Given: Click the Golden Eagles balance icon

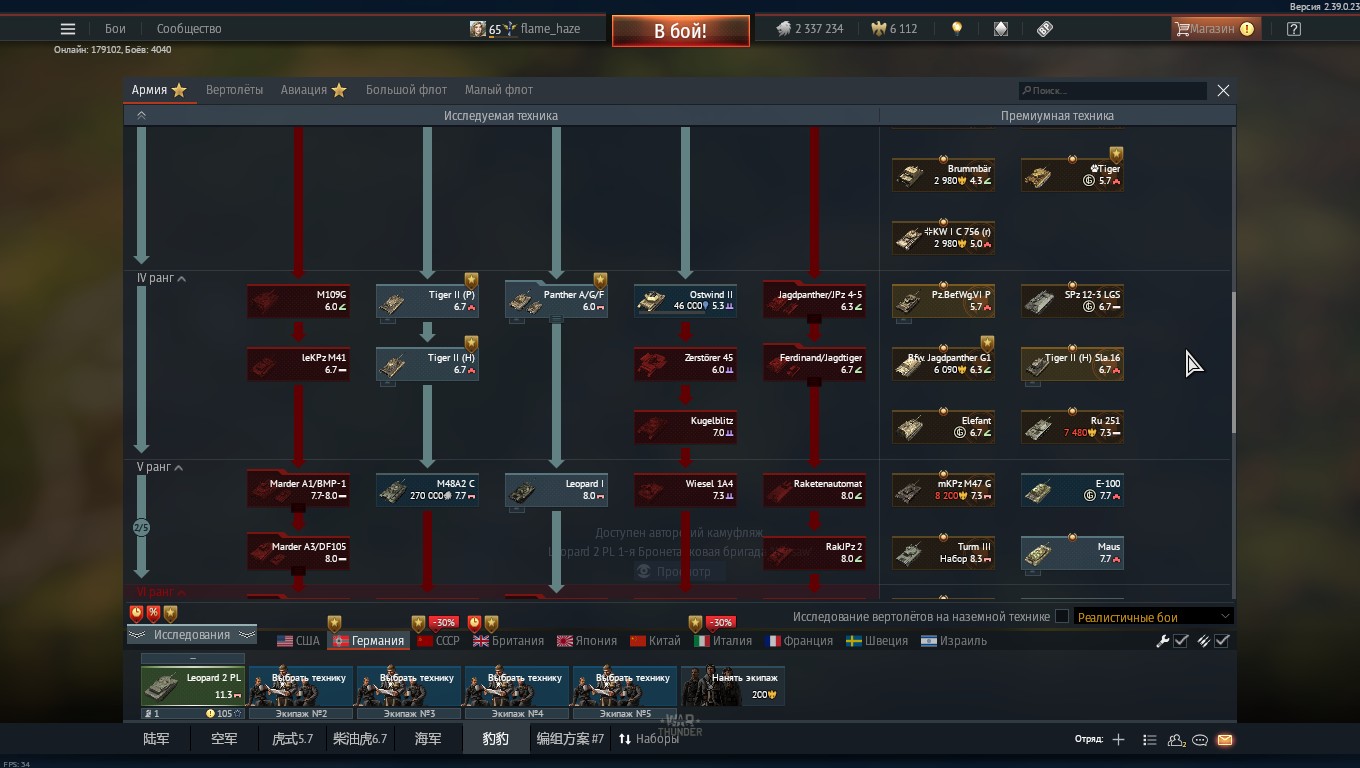Looking at the screenshot, I should pyautogui.click(x=878, y=29).
